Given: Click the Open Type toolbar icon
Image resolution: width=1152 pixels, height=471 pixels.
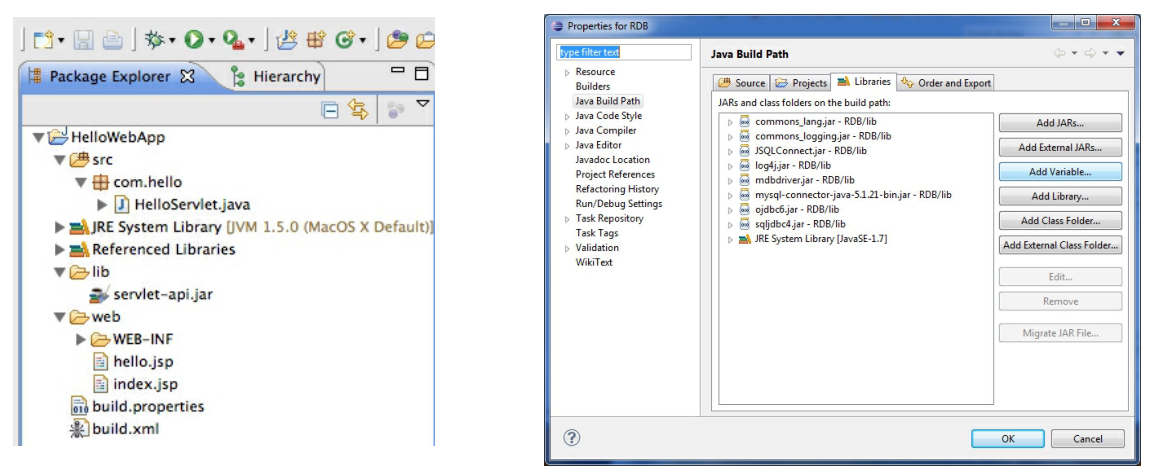Looking at the screenshot, I should (x=397, y=39).
